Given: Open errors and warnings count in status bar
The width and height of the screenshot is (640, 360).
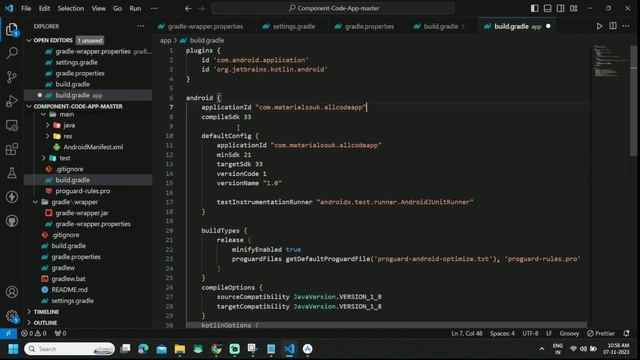Looking at the screenshot, I should click(34, 333).
